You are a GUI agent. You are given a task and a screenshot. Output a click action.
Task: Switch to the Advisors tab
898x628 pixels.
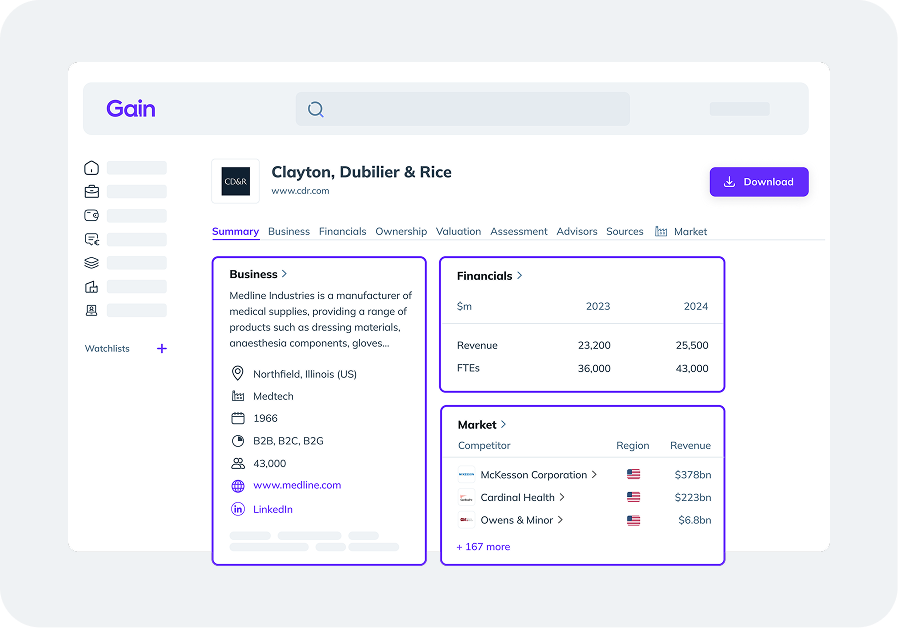coord(577,231)
